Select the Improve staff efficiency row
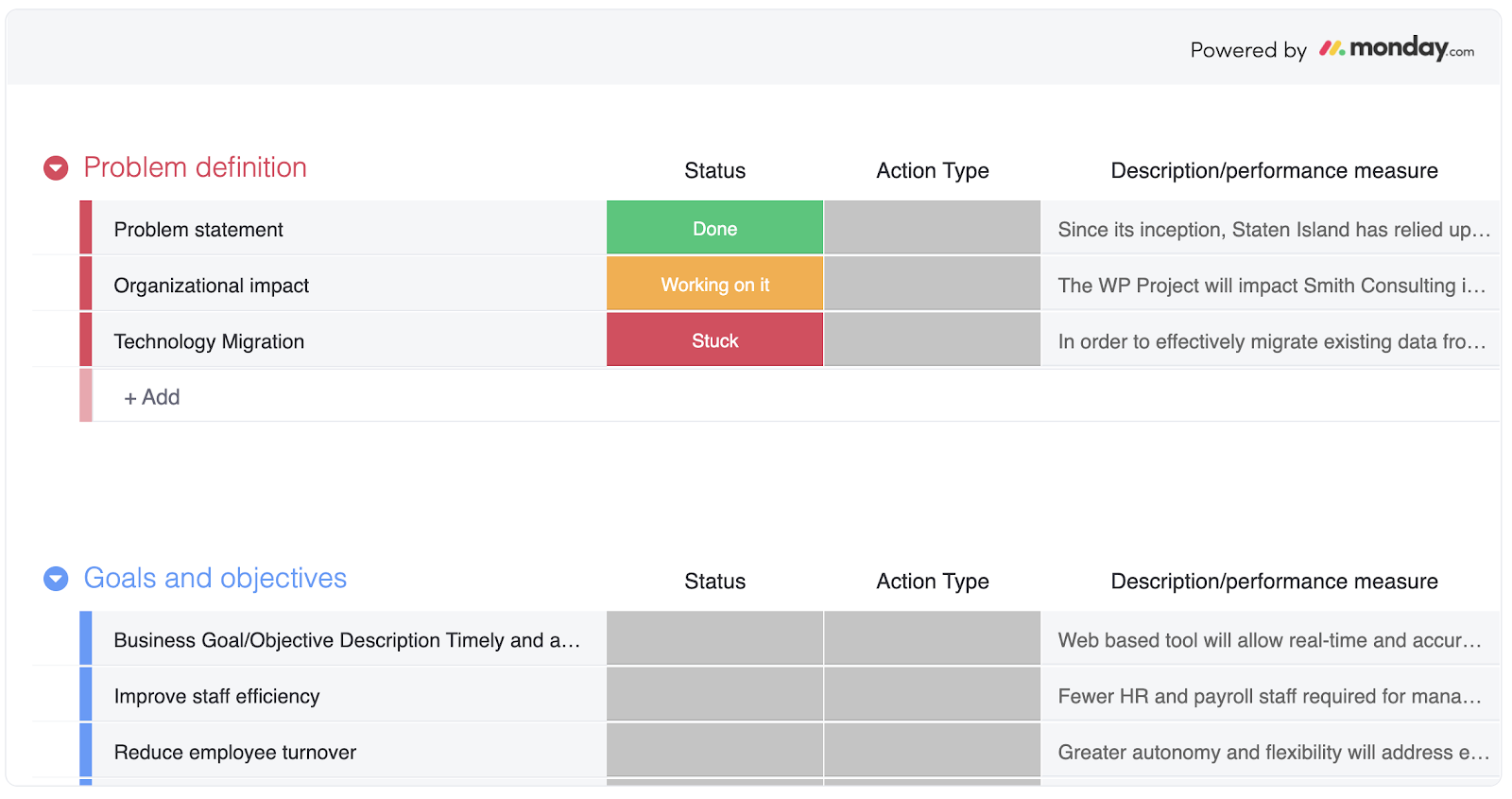The image size is (1512, 799). [x=217, y=697]
